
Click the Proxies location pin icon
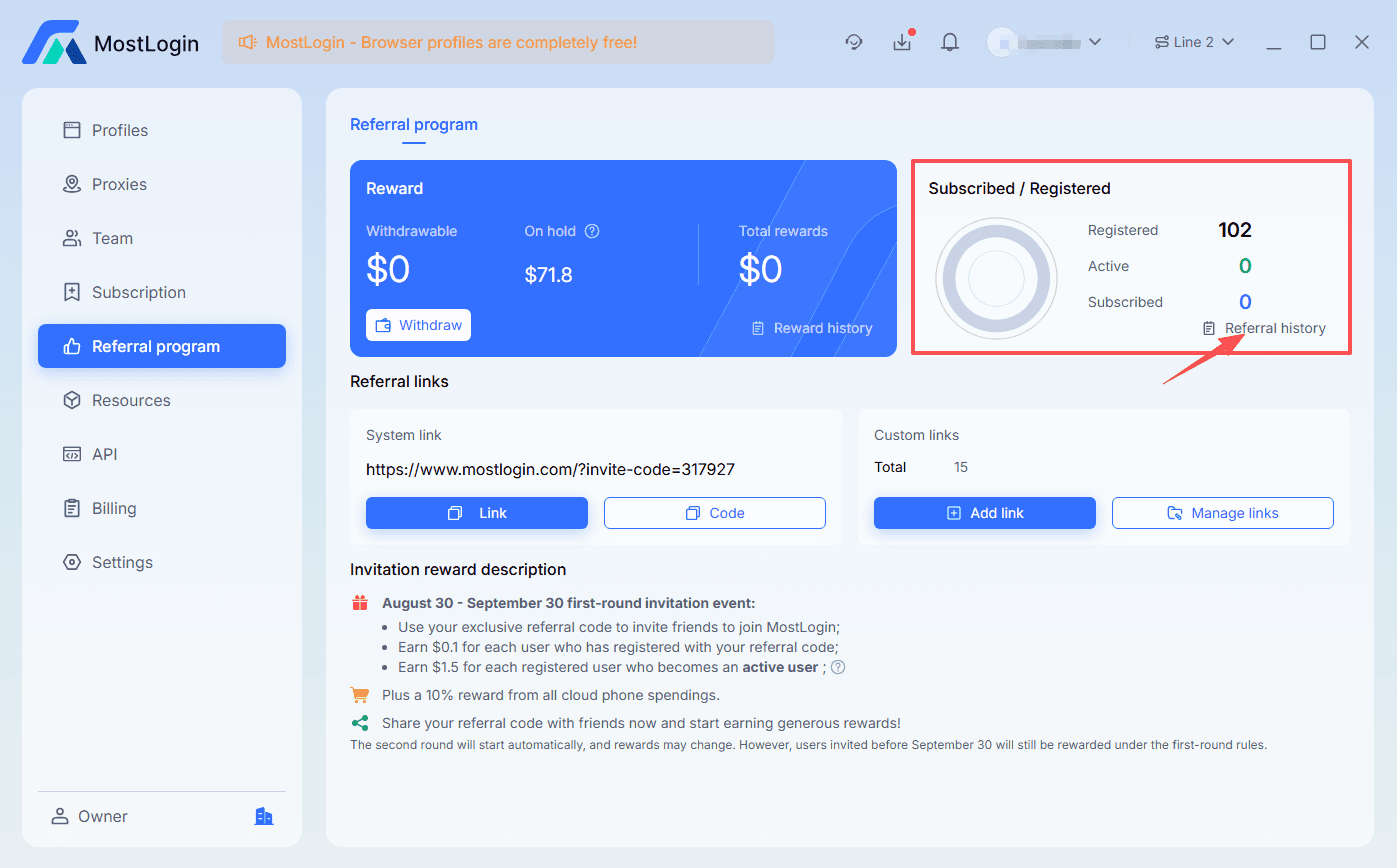(x=71, y=184)
